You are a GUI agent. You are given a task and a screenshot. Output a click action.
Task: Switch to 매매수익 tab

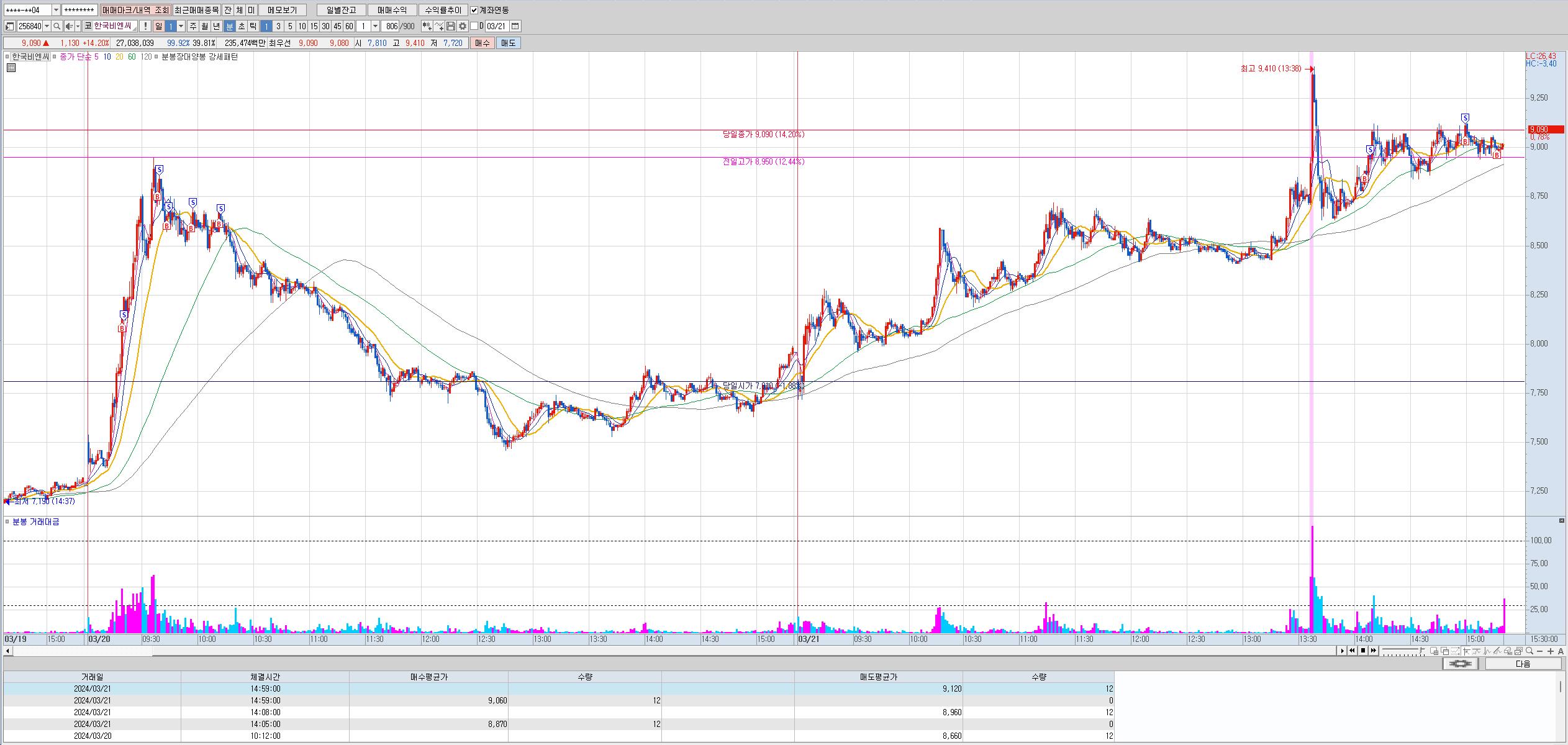[392, 10]
